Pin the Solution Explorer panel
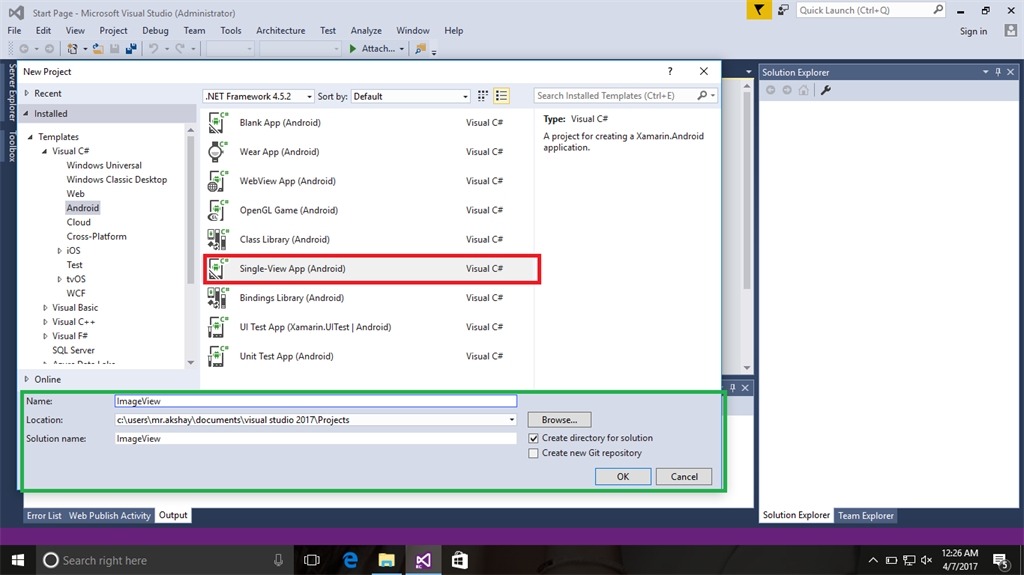Screen dimensions: 1024x575 [998, 72]
